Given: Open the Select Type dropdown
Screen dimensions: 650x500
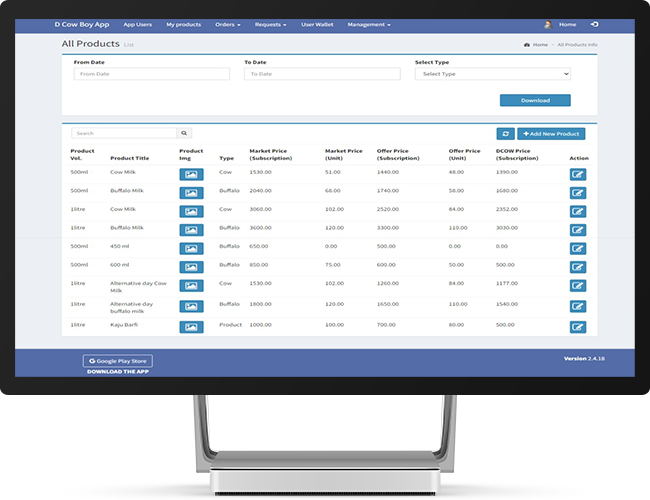Looking at the screenshot, I should pos(492,74).
